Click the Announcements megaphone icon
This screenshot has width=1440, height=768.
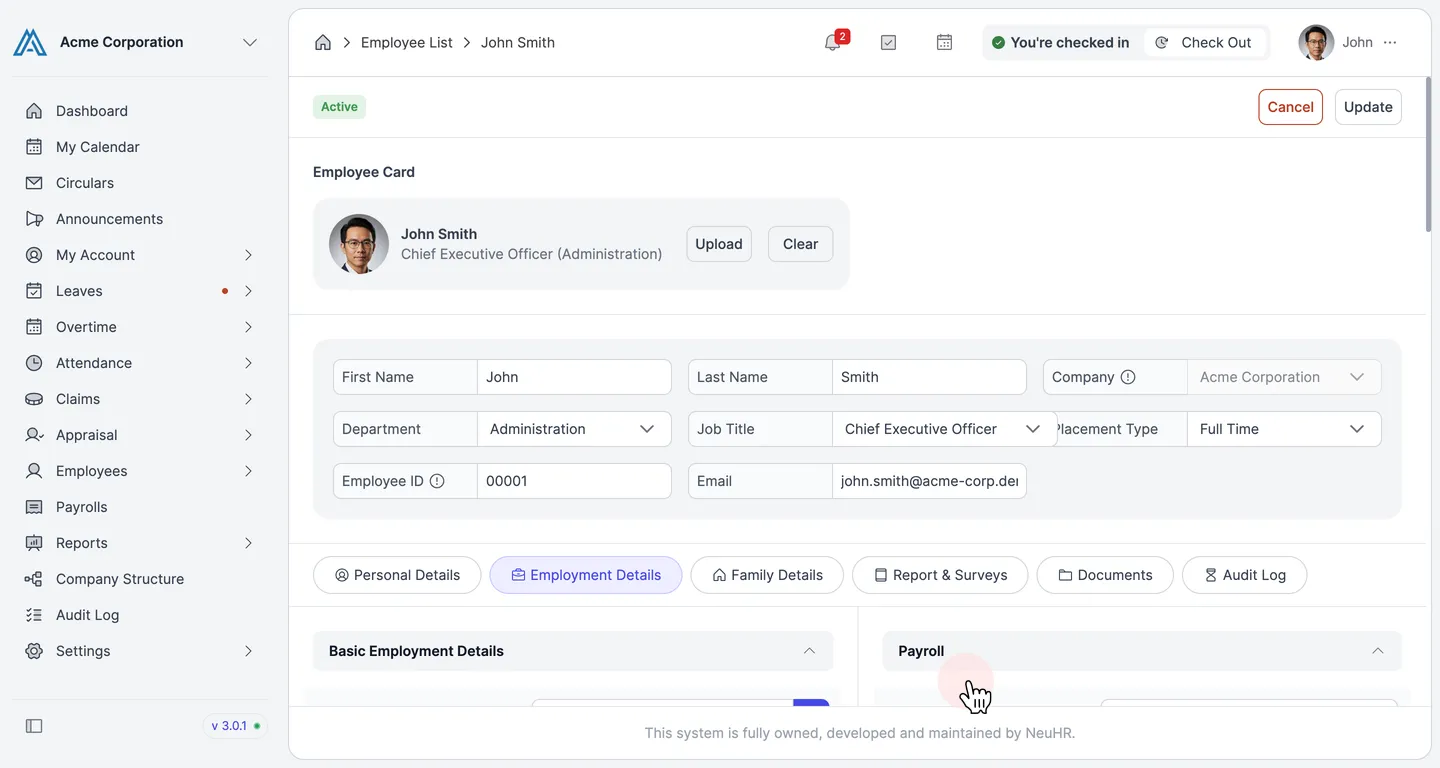pos(34,219)
